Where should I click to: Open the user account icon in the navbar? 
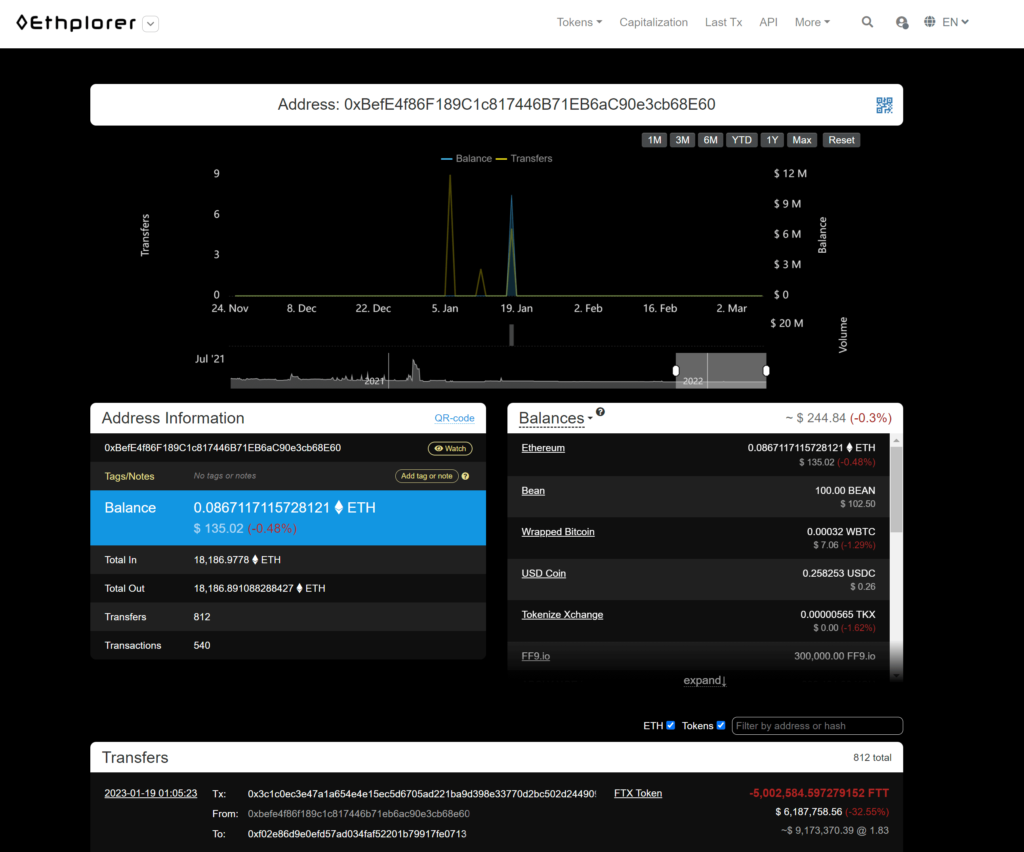click(902, 22)
